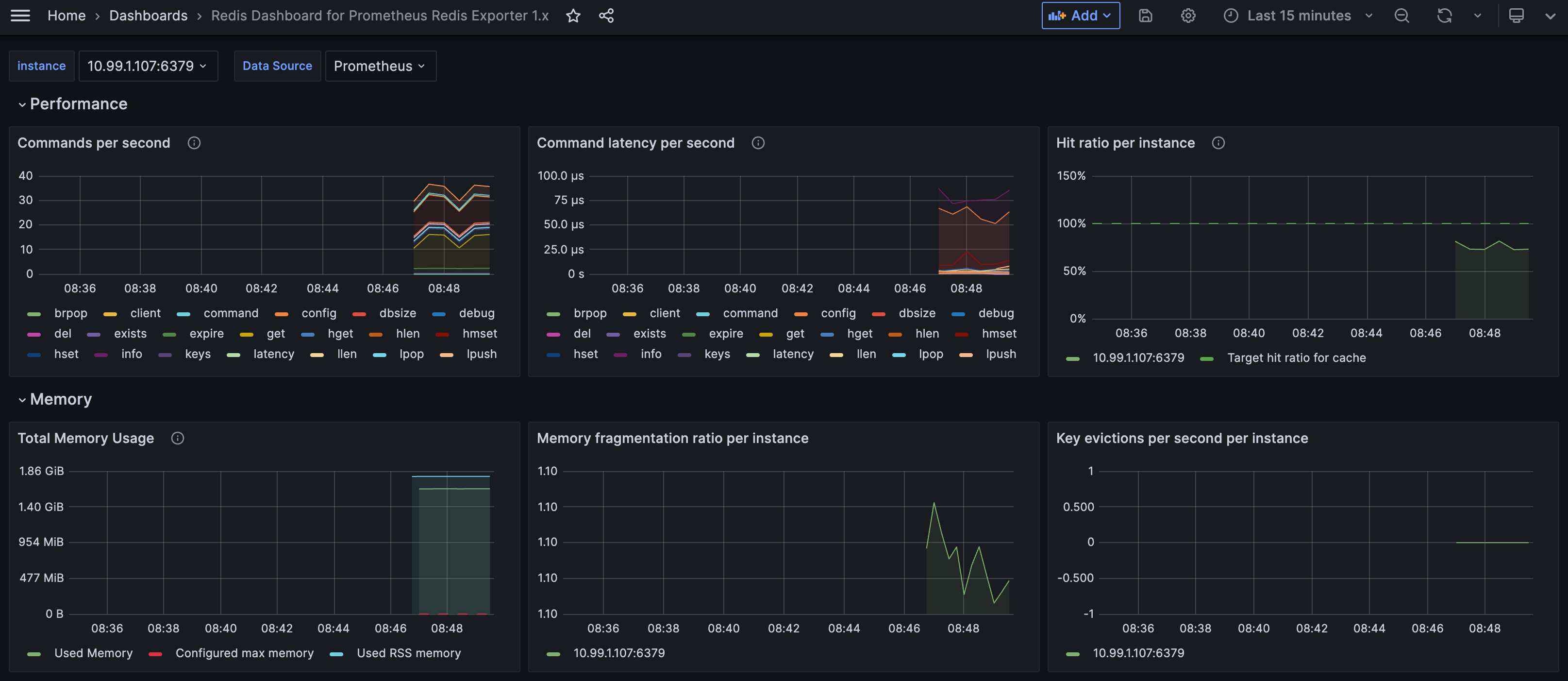Star this dashboard as favorite
The width and height of the screenshot is (1568, 681).
pos(573,16)
